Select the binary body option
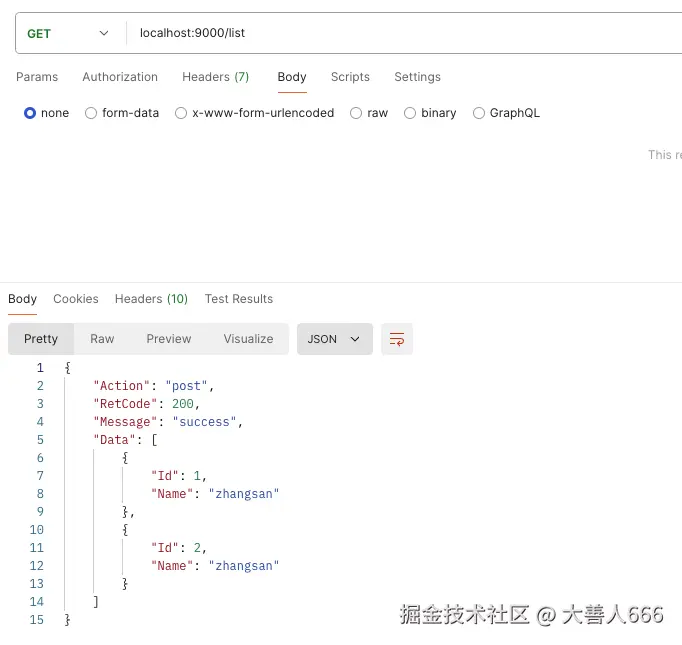Image resolution: width=682 pixels, height=645 pixels. coord(410,113)
